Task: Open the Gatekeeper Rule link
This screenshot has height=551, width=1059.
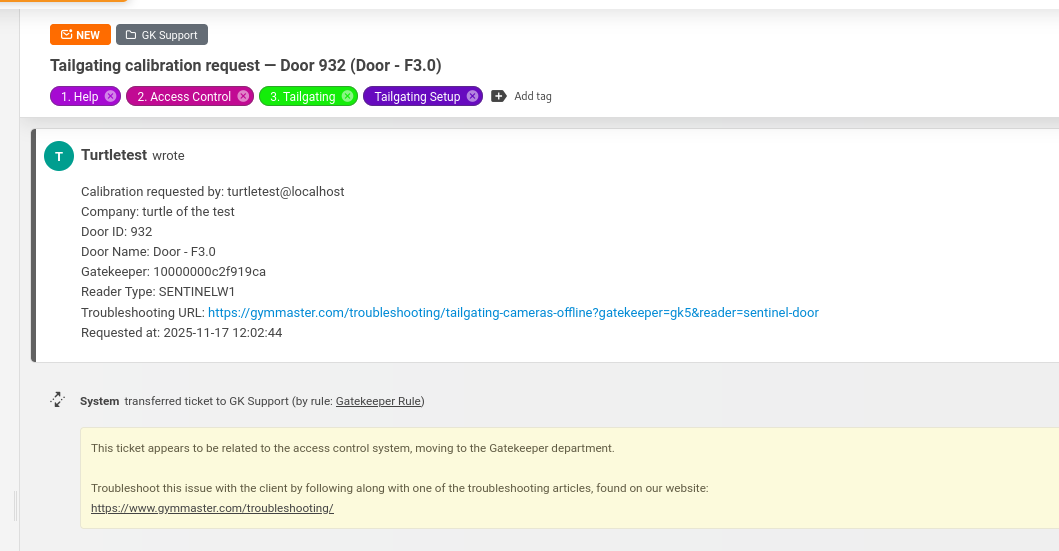Action: (x=379, y=401)
